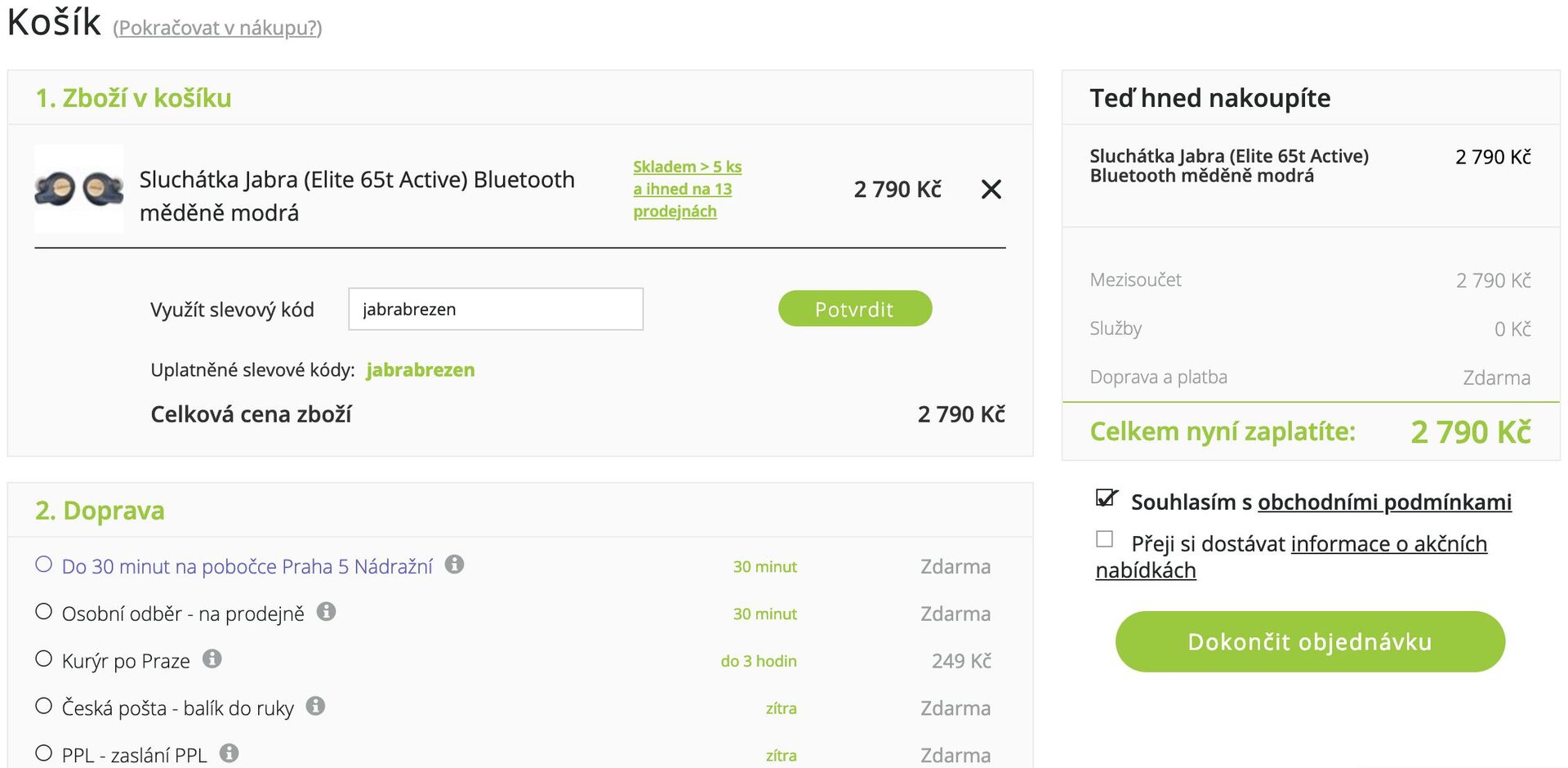Open the obchodními podmínkami terms link
The height and width of the screenshot is (768, 1568).
click(1384, 502)
